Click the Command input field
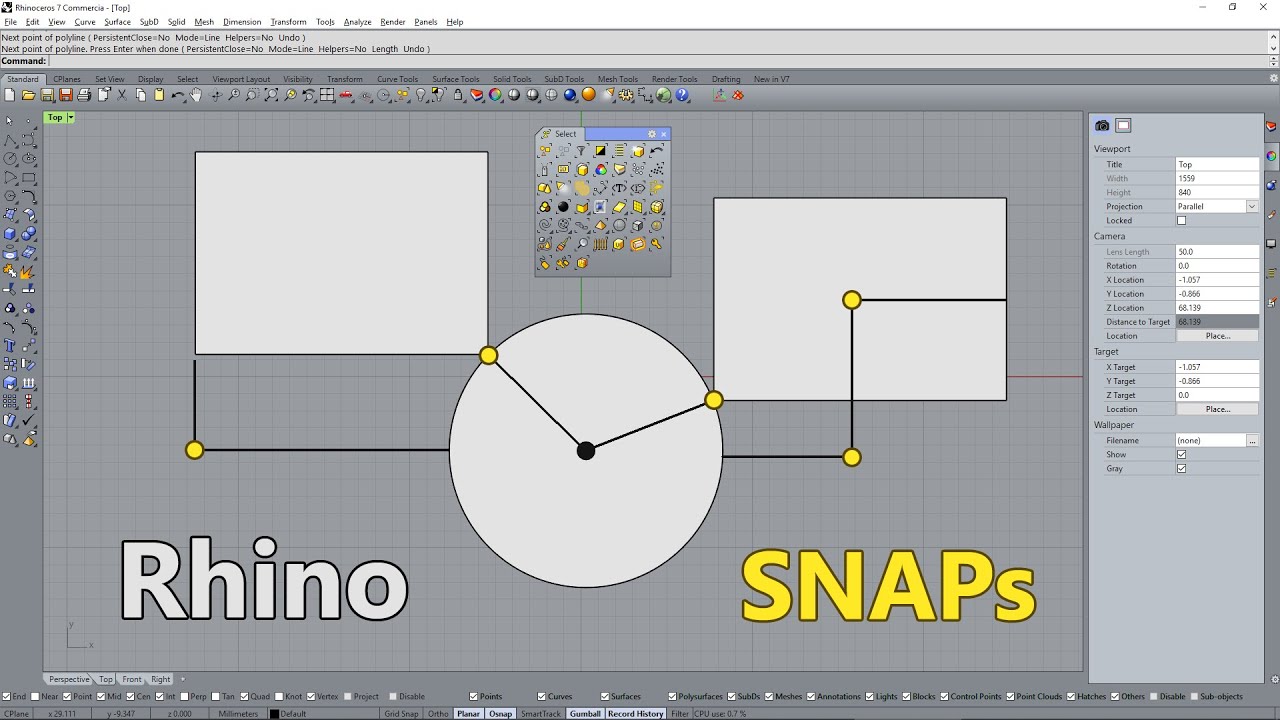 pos(660,61)
